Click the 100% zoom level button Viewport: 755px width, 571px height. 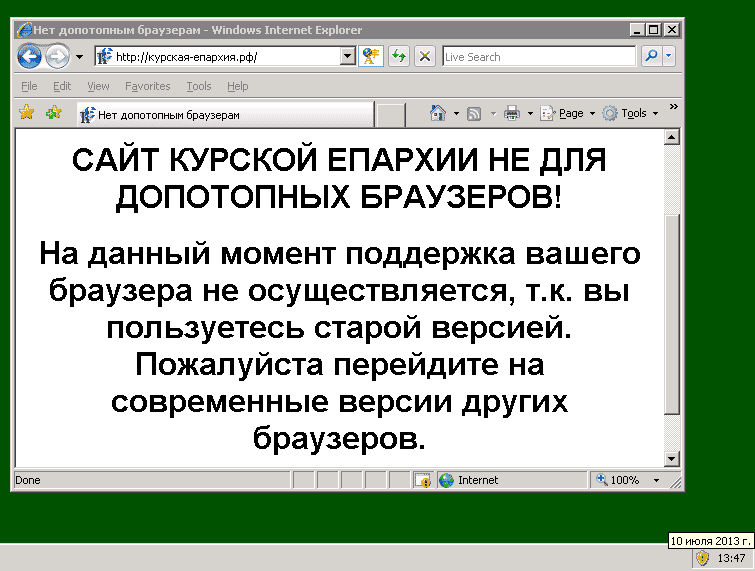(618, 480)
